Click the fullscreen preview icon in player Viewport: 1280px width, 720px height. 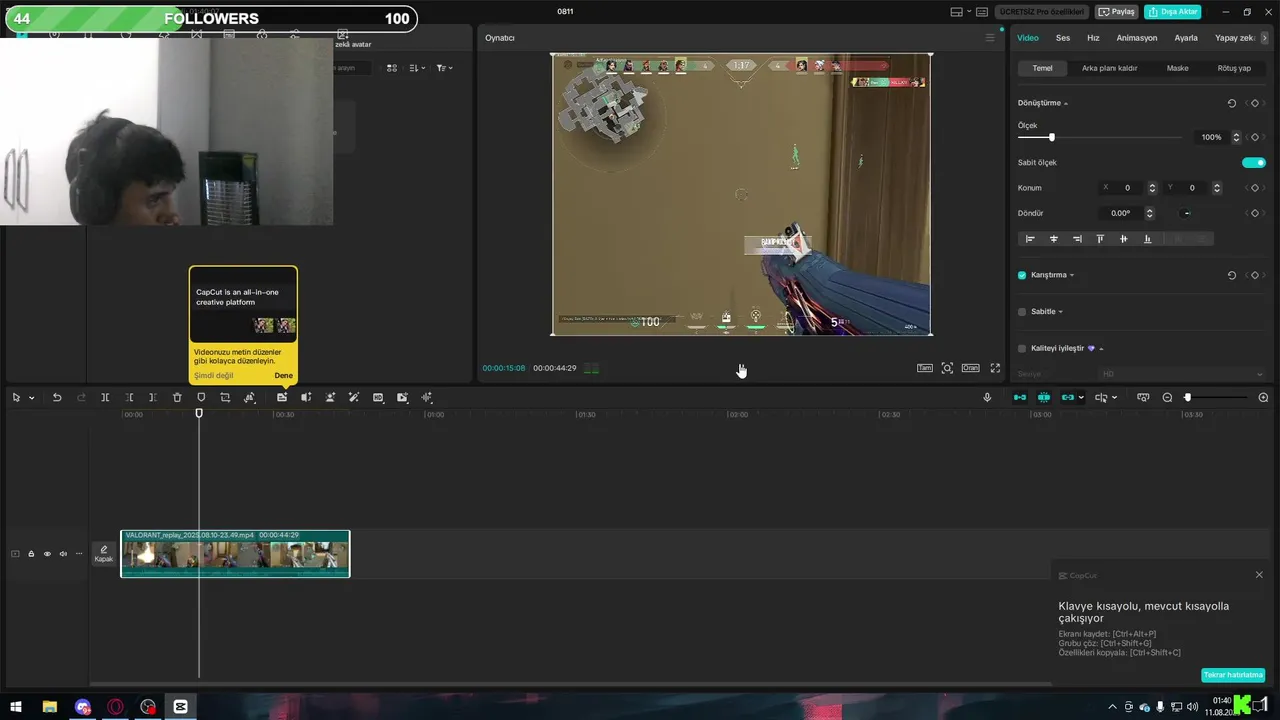[x=995, y=368]
